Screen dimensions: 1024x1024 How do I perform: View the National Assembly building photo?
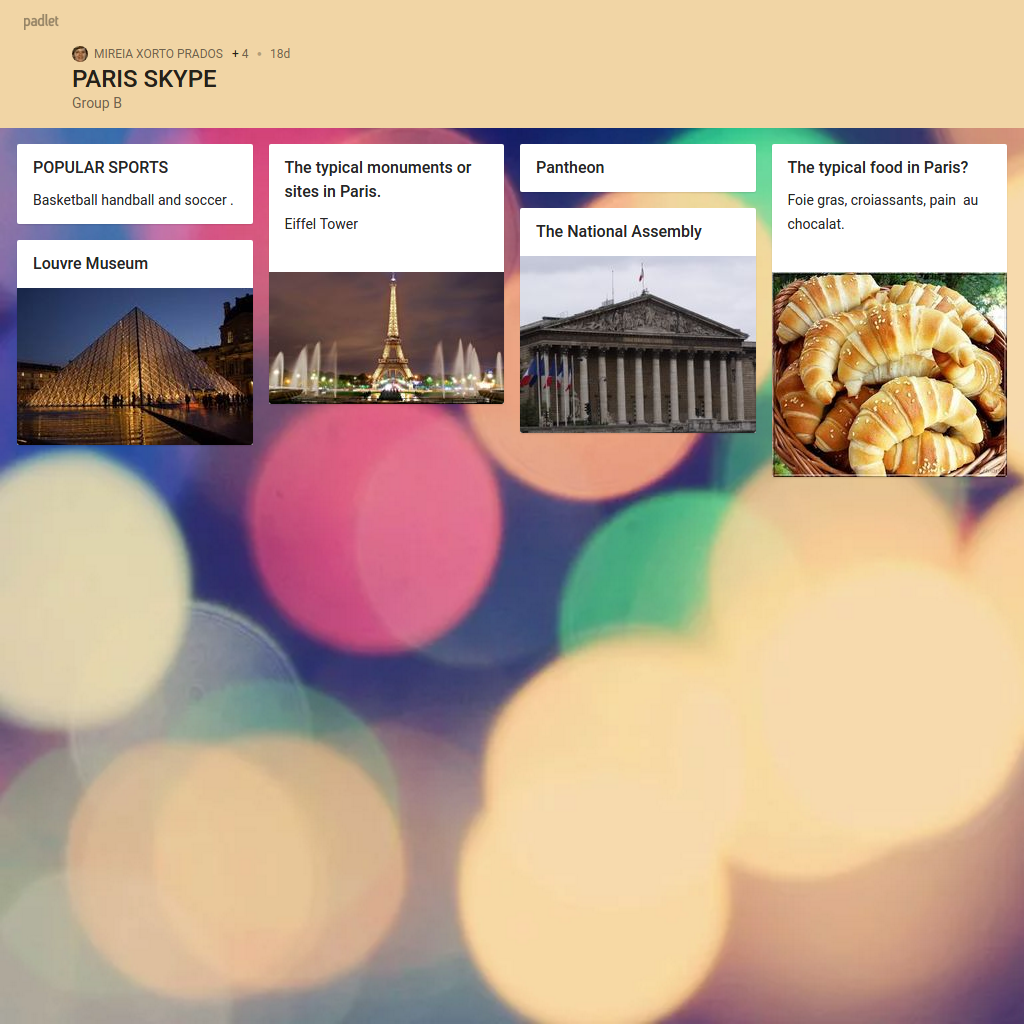coord(638,344)
